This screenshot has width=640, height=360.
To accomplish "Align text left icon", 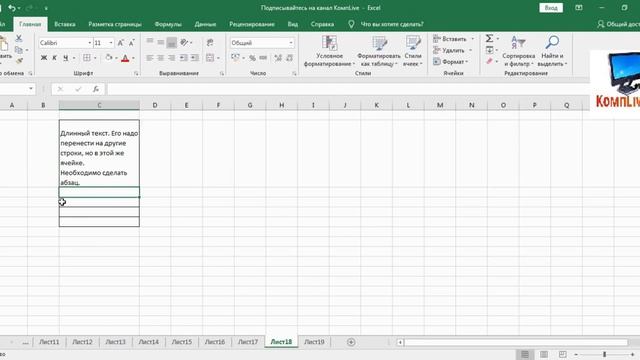I will tap(150, 58).
